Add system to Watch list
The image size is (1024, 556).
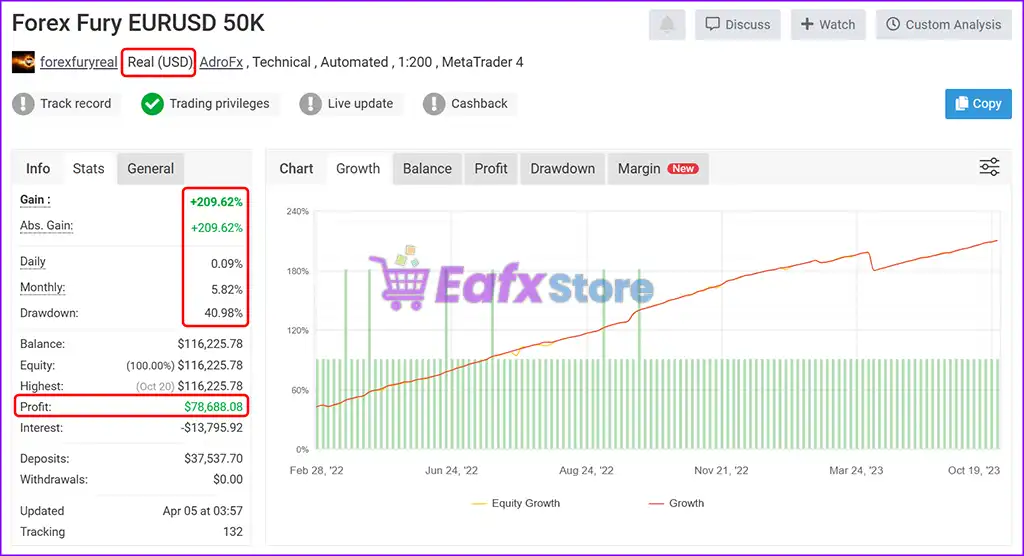click(x=828, y=24)
